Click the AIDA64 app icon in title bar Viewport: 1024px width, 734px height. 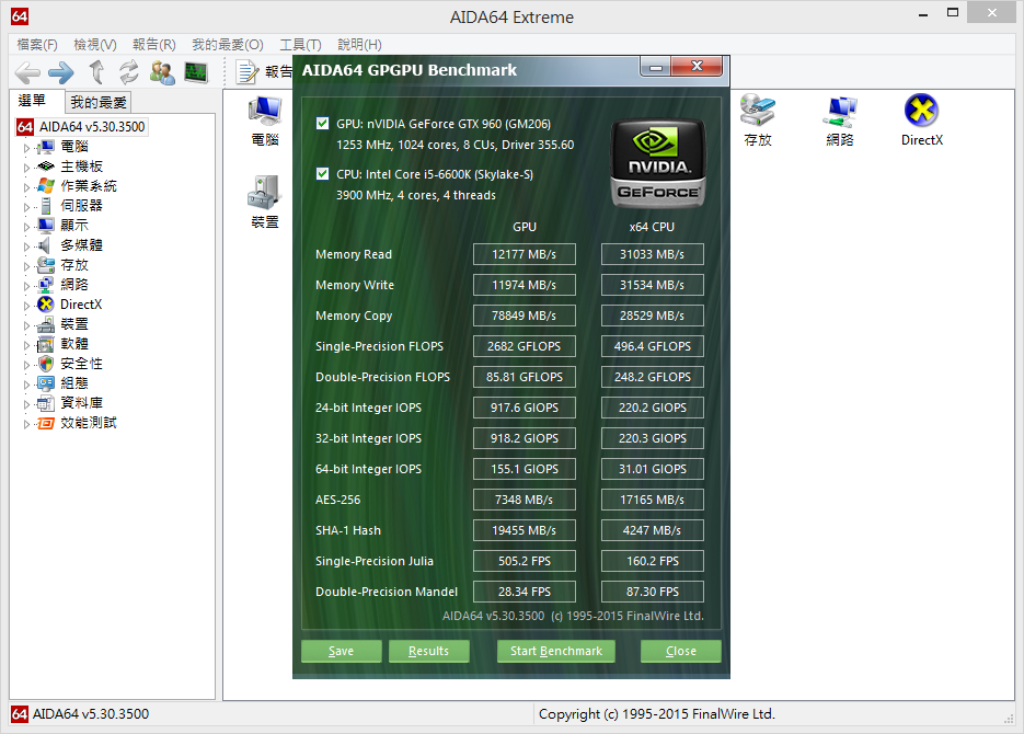pyautogui.click(x=20, y=16)
